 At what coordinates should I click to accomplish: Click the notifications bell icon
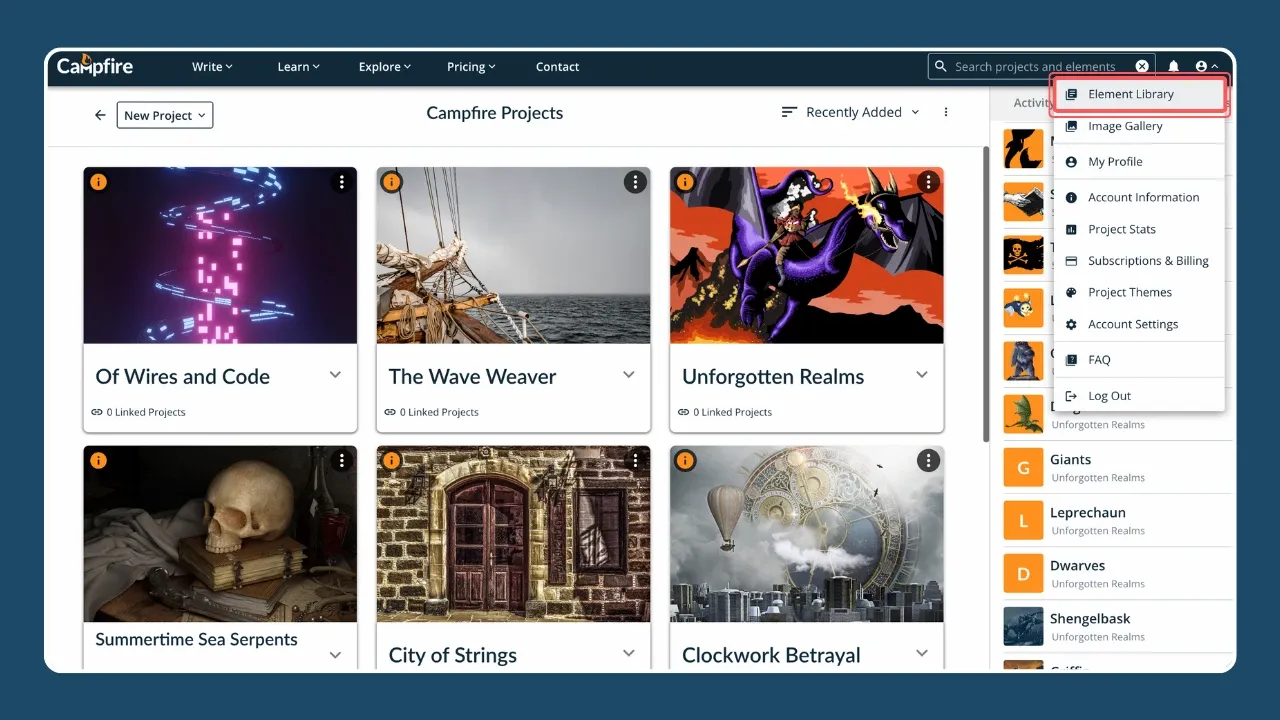click(1173, 67)
